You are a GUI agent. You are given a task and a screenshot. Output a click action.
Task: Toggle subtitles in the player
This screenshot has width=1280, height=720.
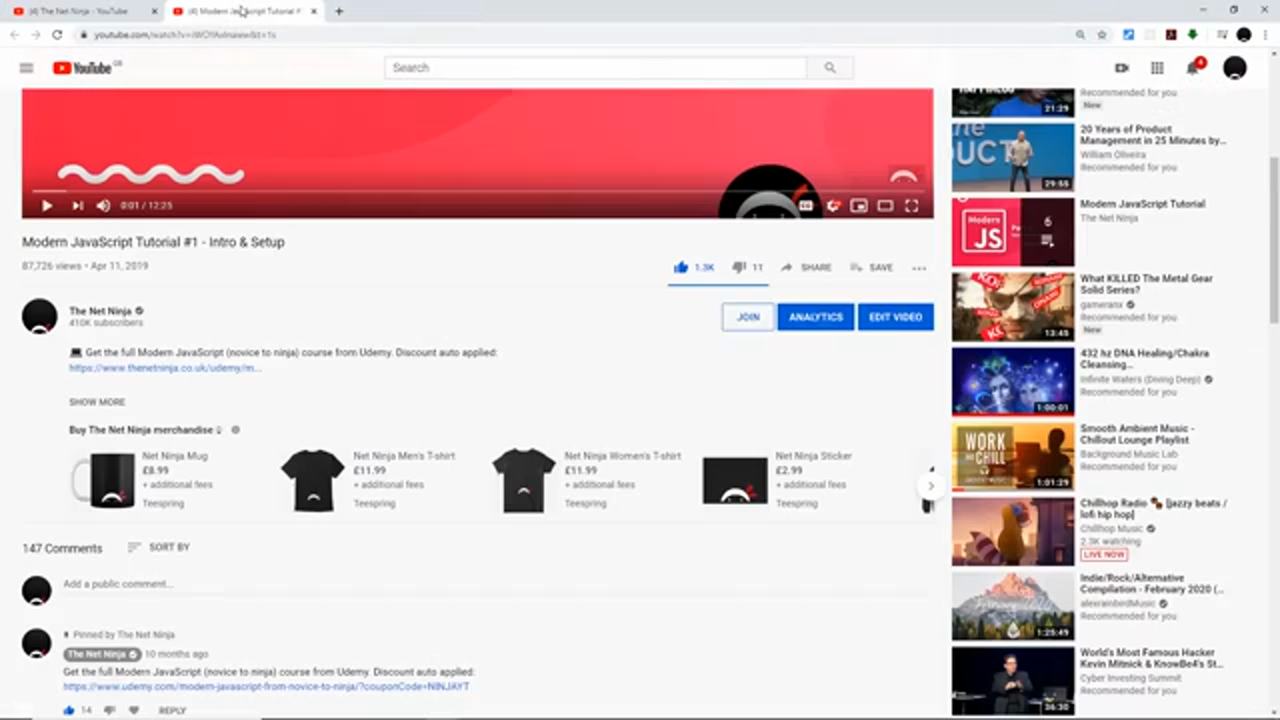coord(806,206)
